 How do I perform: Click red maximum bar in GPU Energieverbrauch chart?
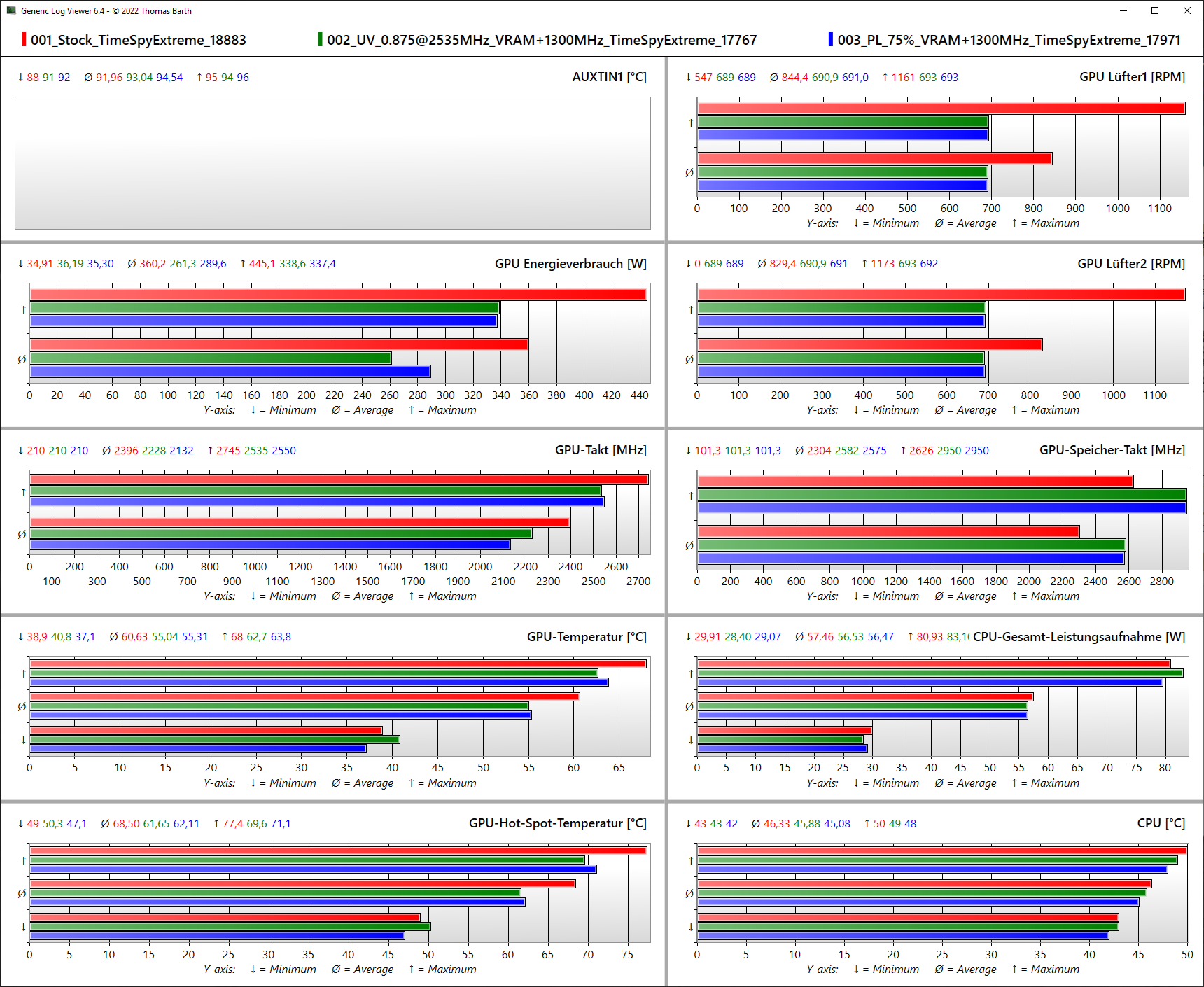(x=338, y=295)
